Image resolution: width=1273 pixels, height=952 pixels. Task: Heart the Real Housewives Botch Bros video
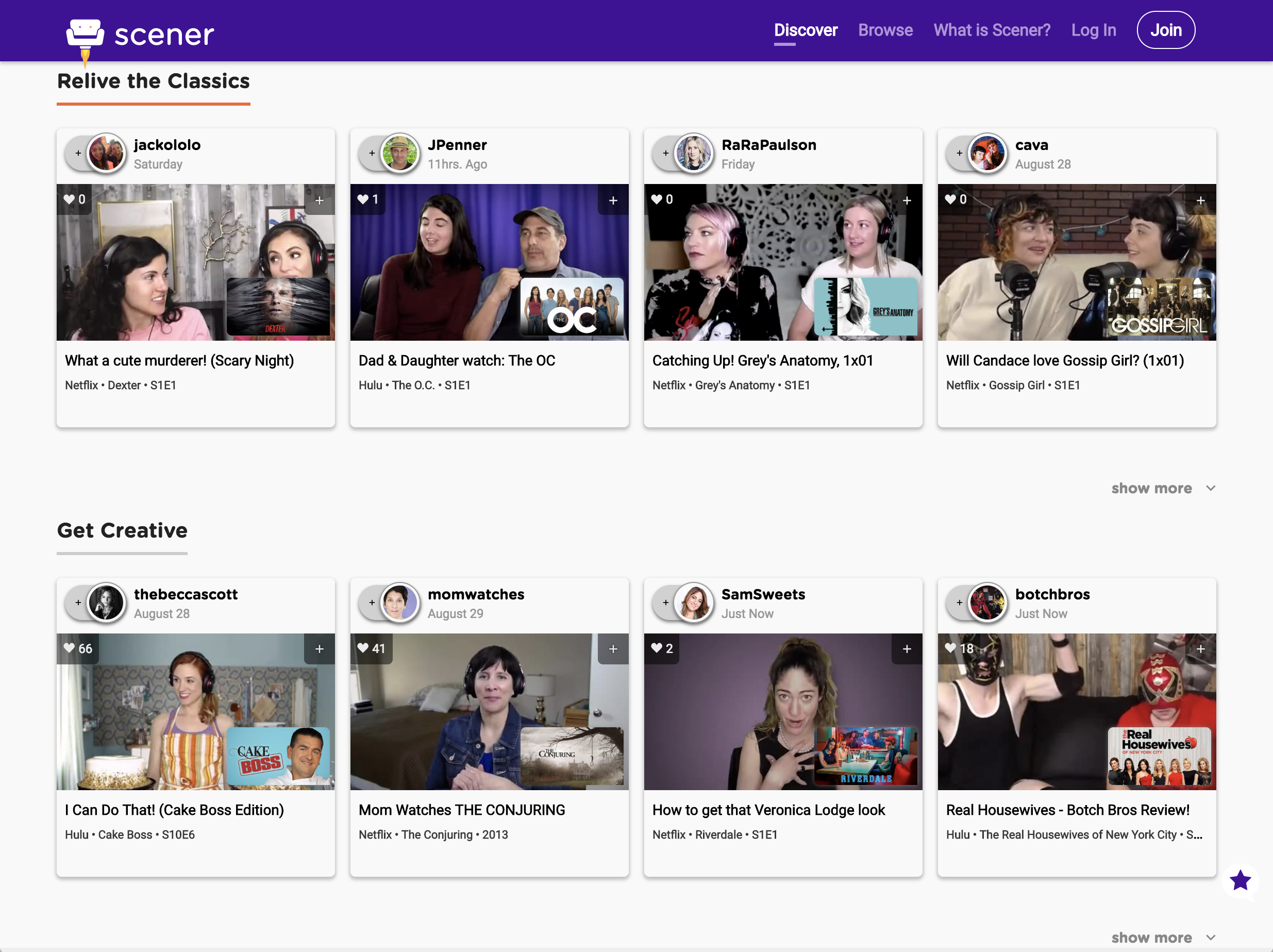tap(951, 648)
